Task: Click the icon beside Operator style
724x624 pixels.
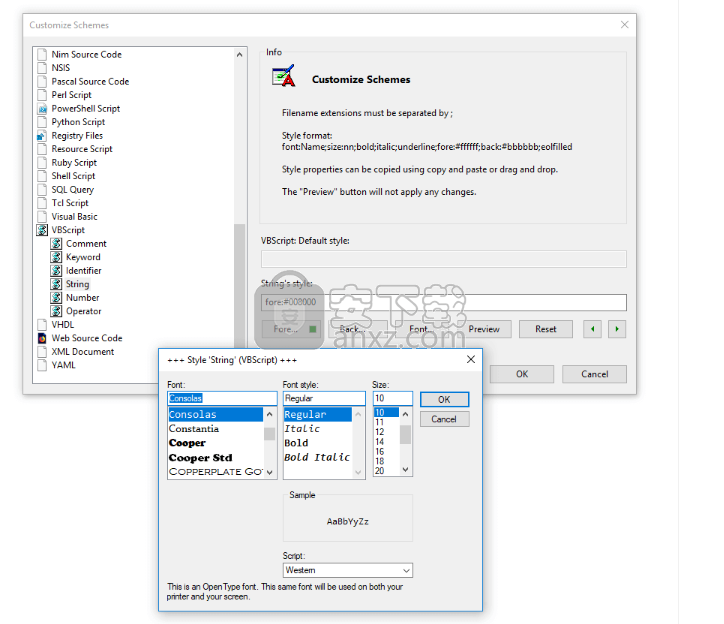Action: coord(57,311)
